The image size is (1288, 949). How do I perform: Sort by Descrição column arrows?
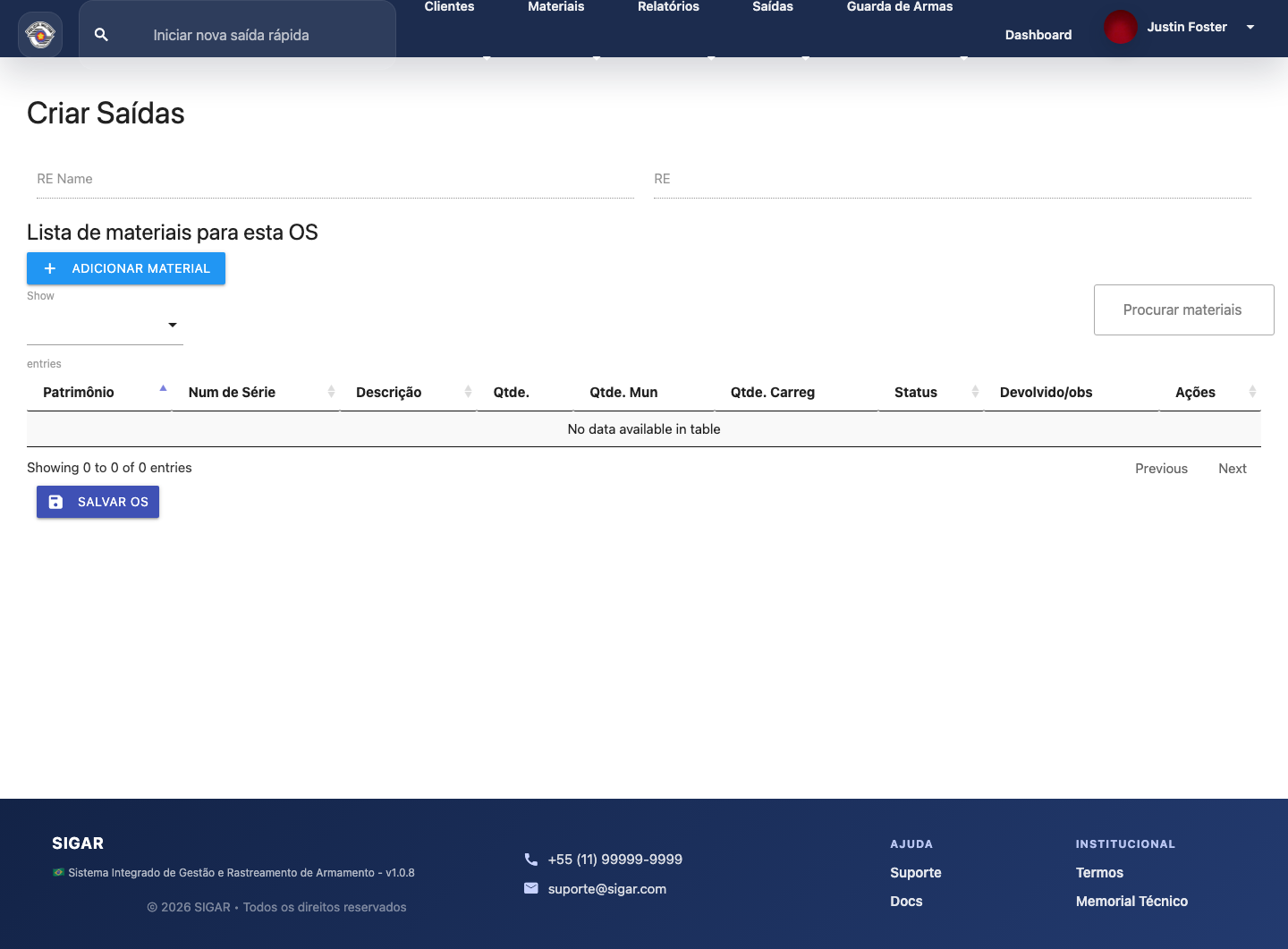click(468, 392)
